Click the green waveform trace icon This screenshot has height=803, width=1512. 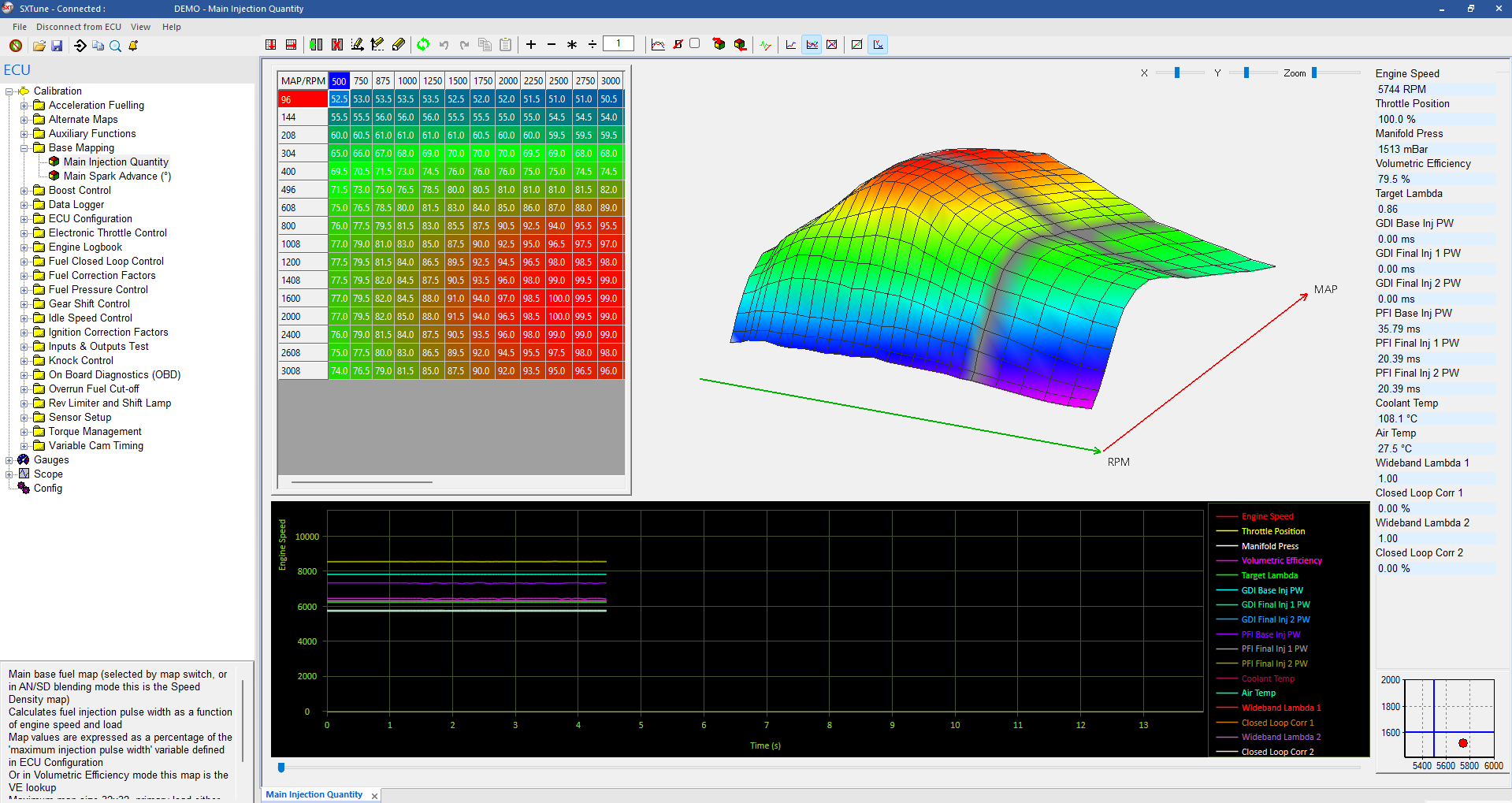click(x=766, y=45)
